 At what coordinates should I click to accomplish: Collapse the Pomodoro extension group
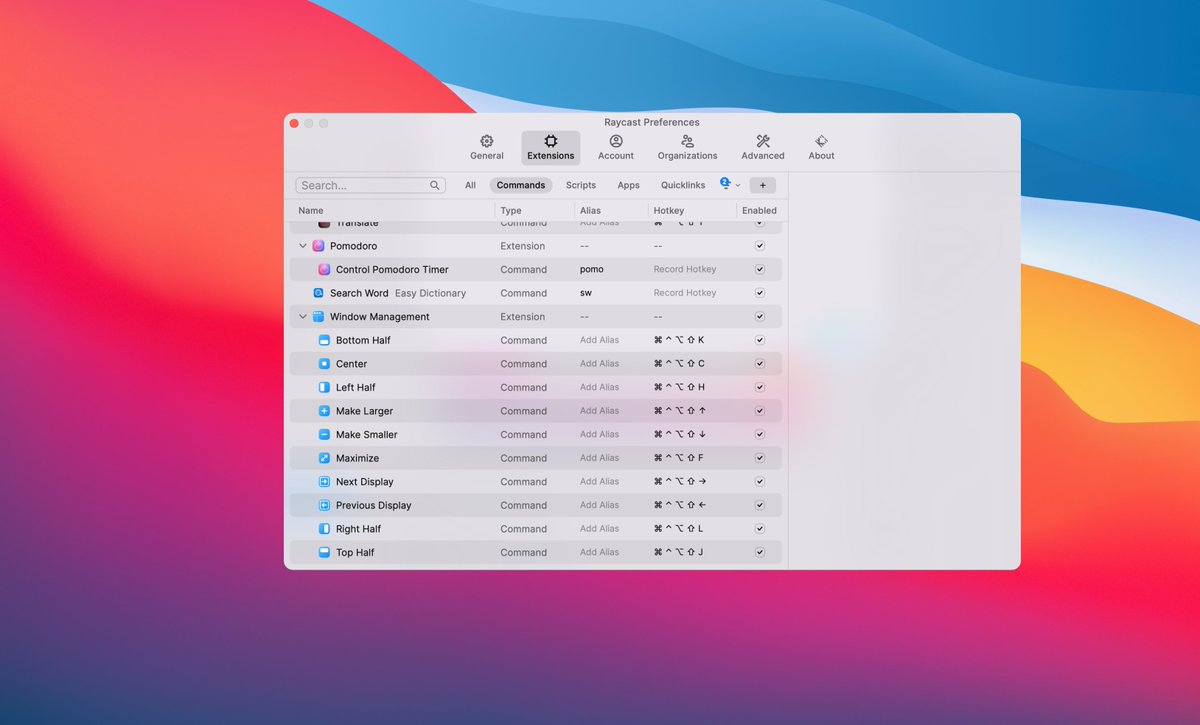tap(303, 246)
